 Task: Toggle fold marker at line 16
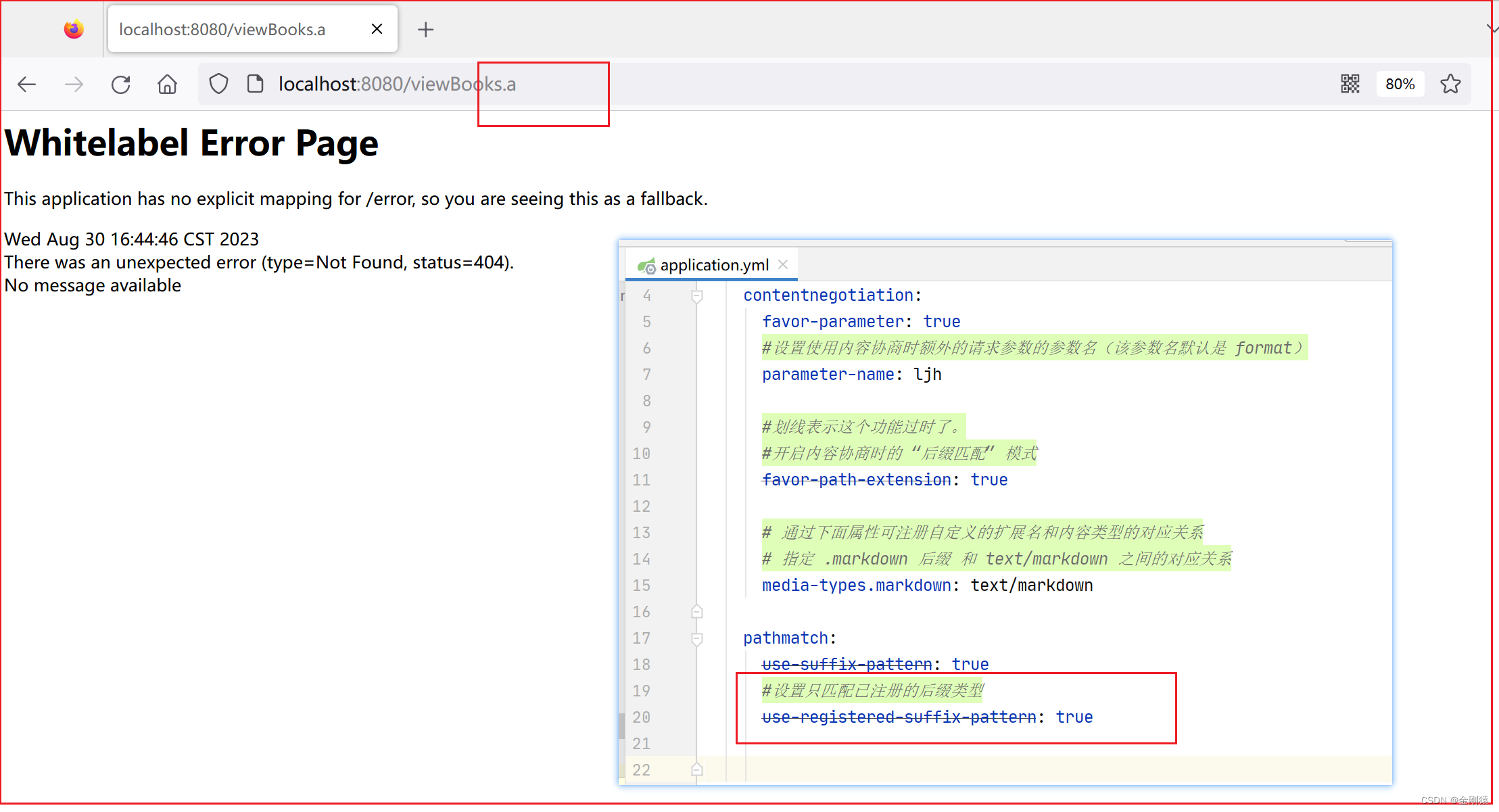coord(697,612)
